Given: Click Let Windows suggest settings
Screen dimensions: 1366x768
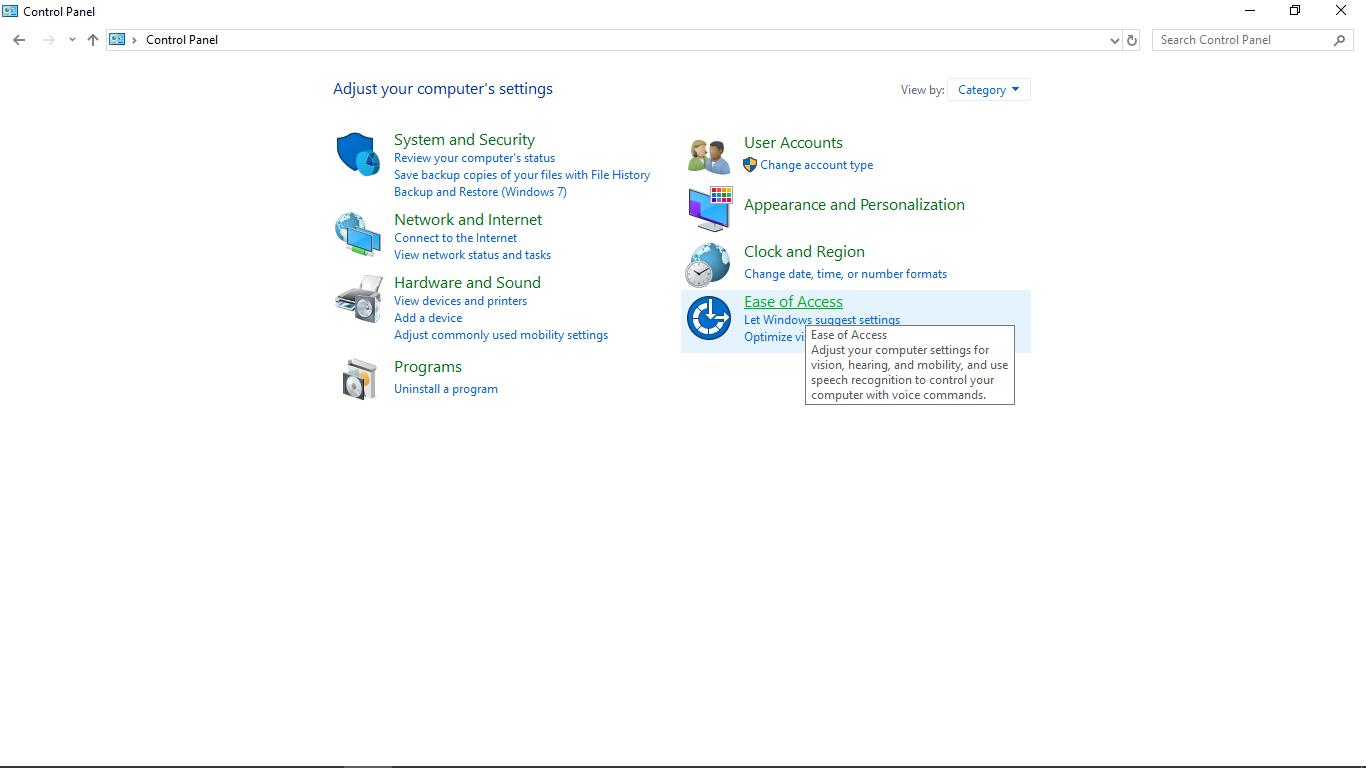Looking at the screenshot, I should (x=822, y=320).
